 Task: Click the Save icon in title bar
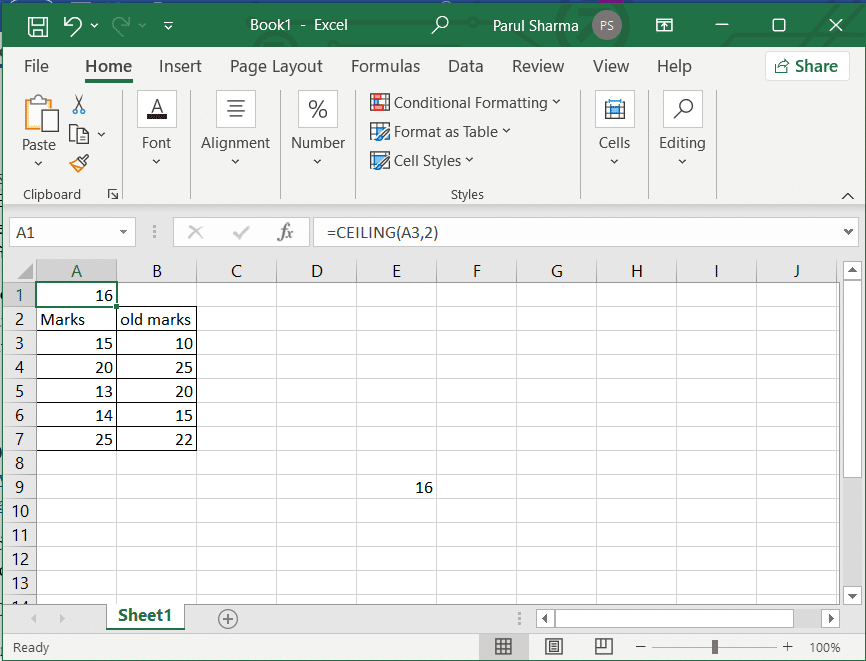[x=38, y=25]
